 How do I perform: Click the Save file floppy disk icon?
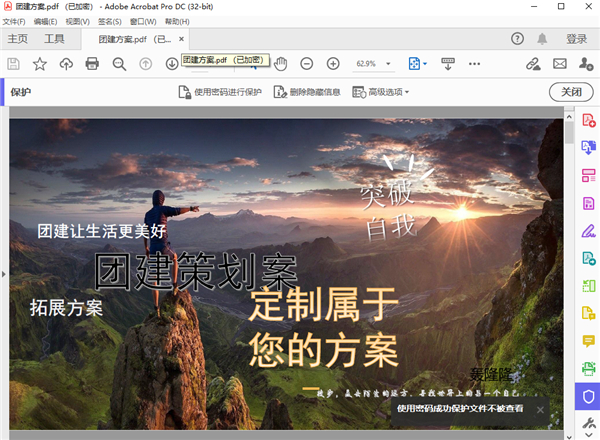click(x=13, y=64)
